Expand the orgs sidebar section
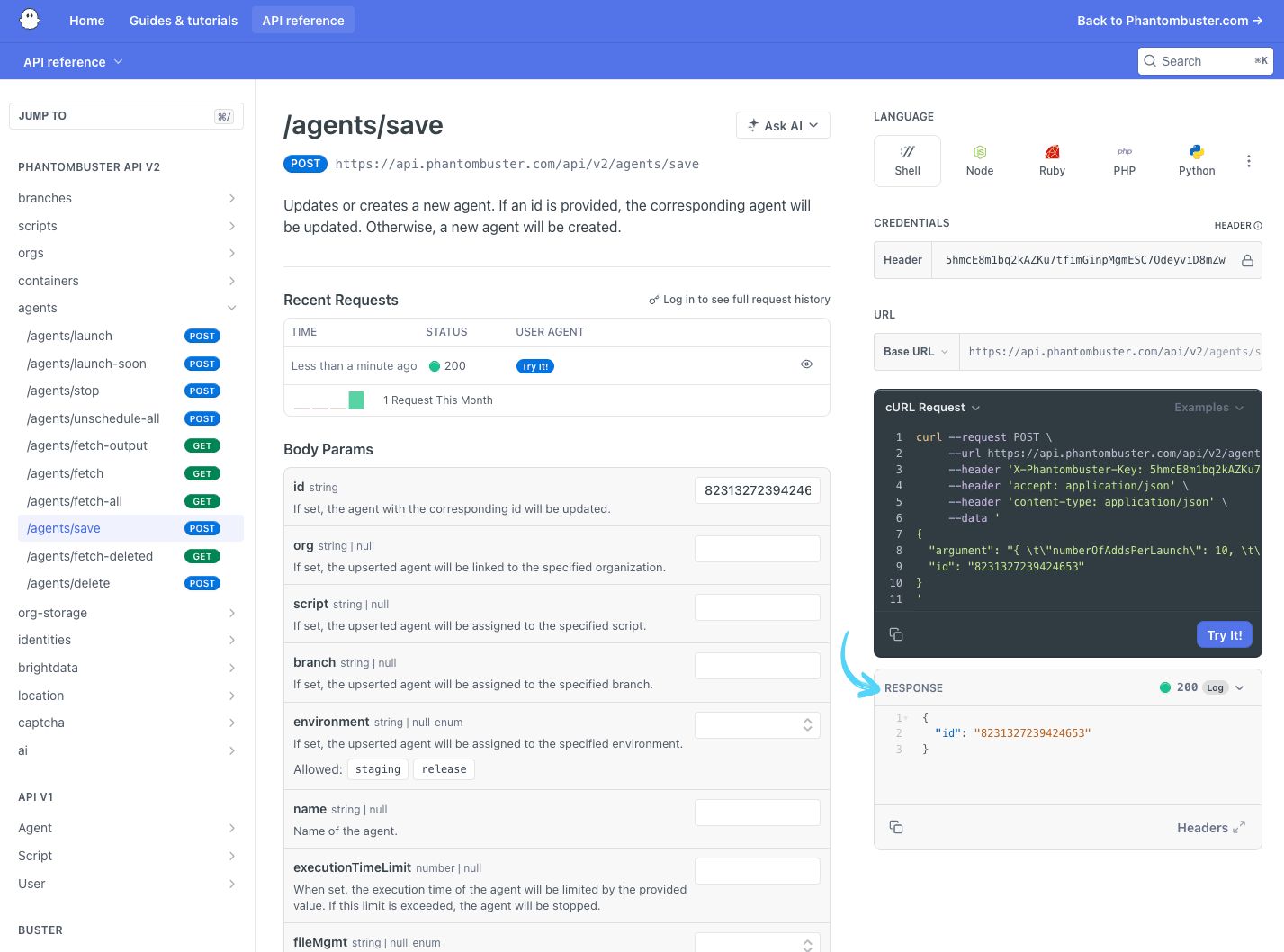The image size is (1284, 952). point(231,253)
